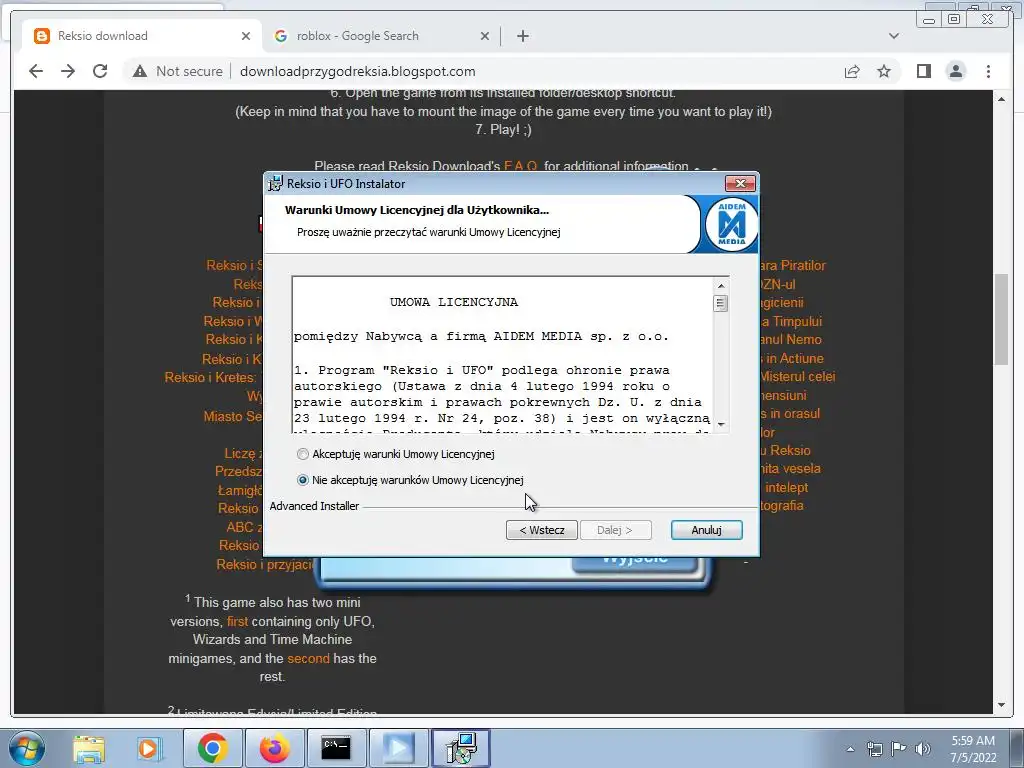Viewport: 1024px width, 768px height.
Task: Close the 'Reksio download' tab
Action: 246,36
